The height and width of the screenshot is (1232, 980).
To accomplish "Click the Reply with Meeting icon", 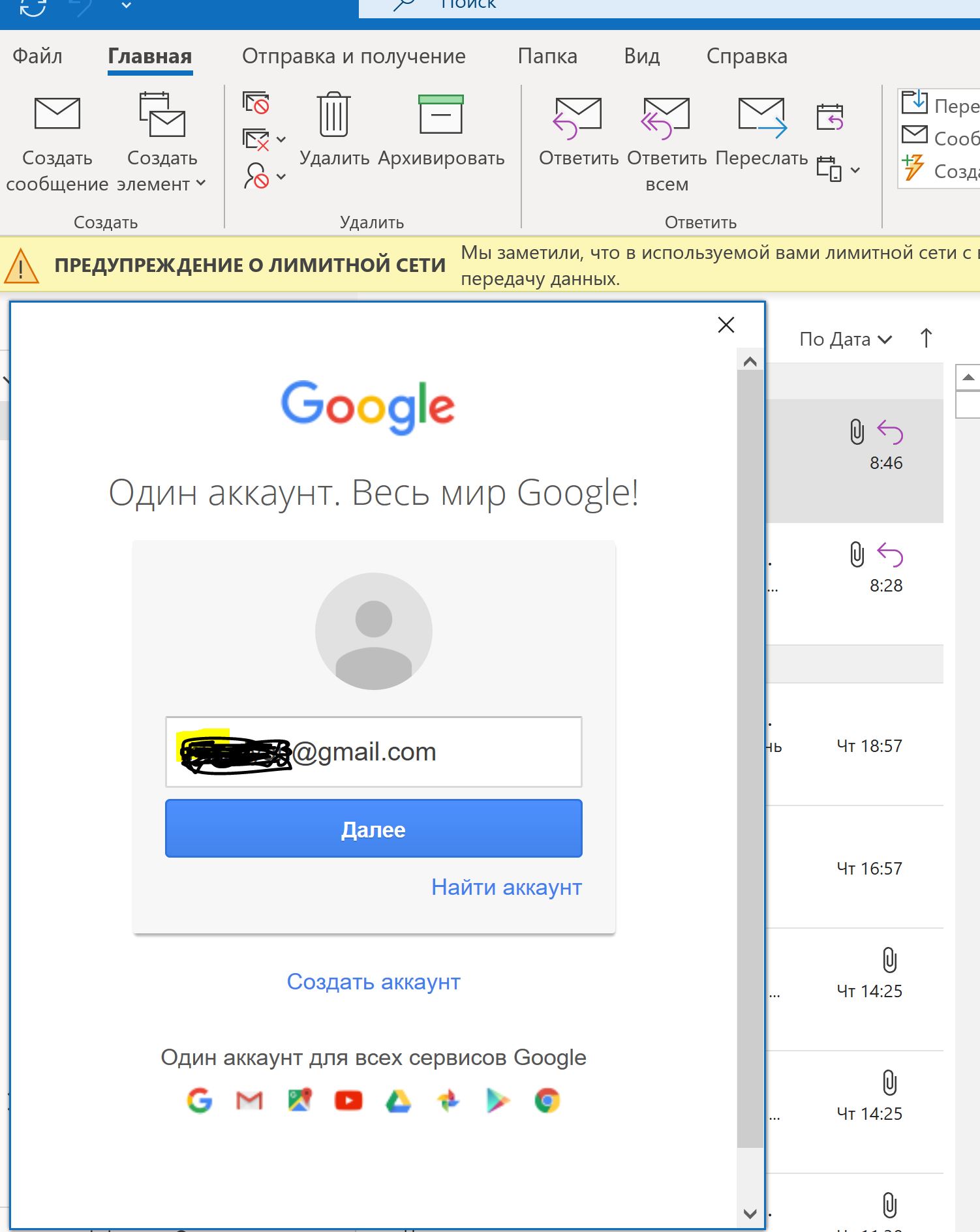I will (830, 117).
